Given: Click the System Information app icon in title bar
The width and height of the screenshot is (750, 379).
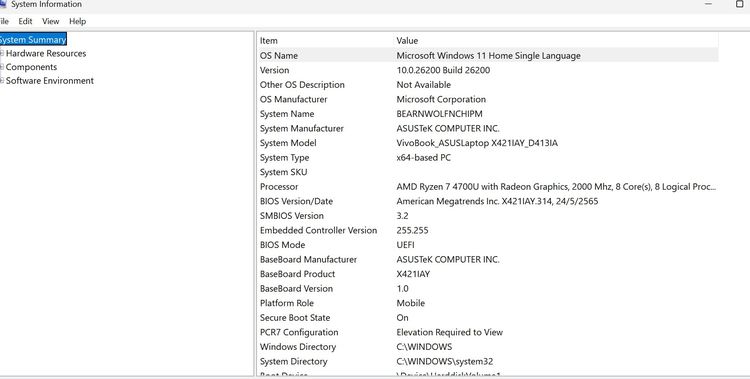Looking at the screenshot, I should 2,4.
